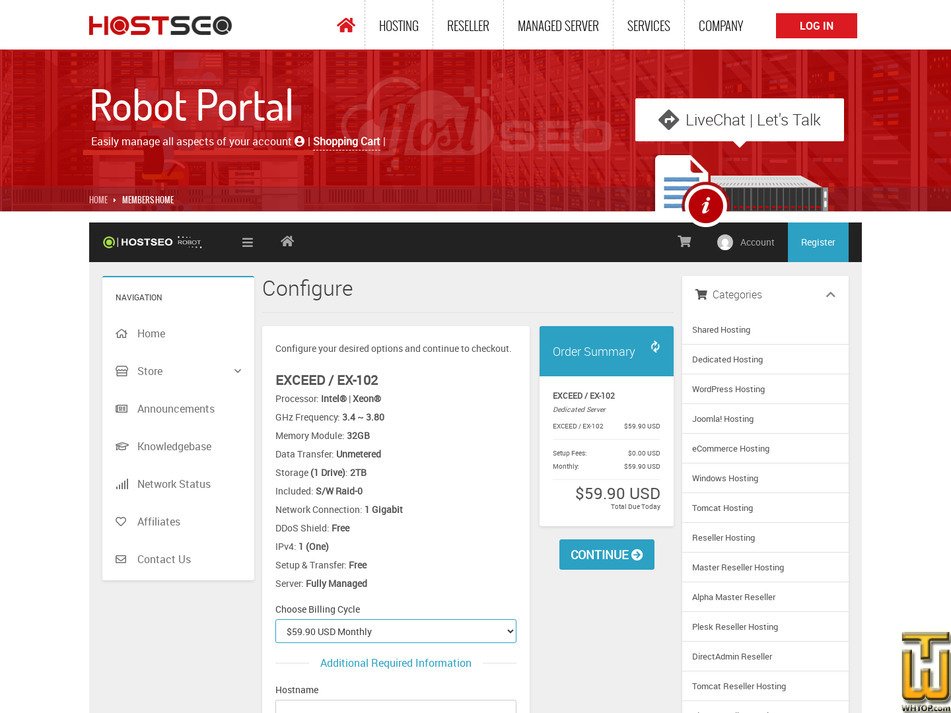Switch to the RESELLER menu
951x713 pixels.
point(468,25)
